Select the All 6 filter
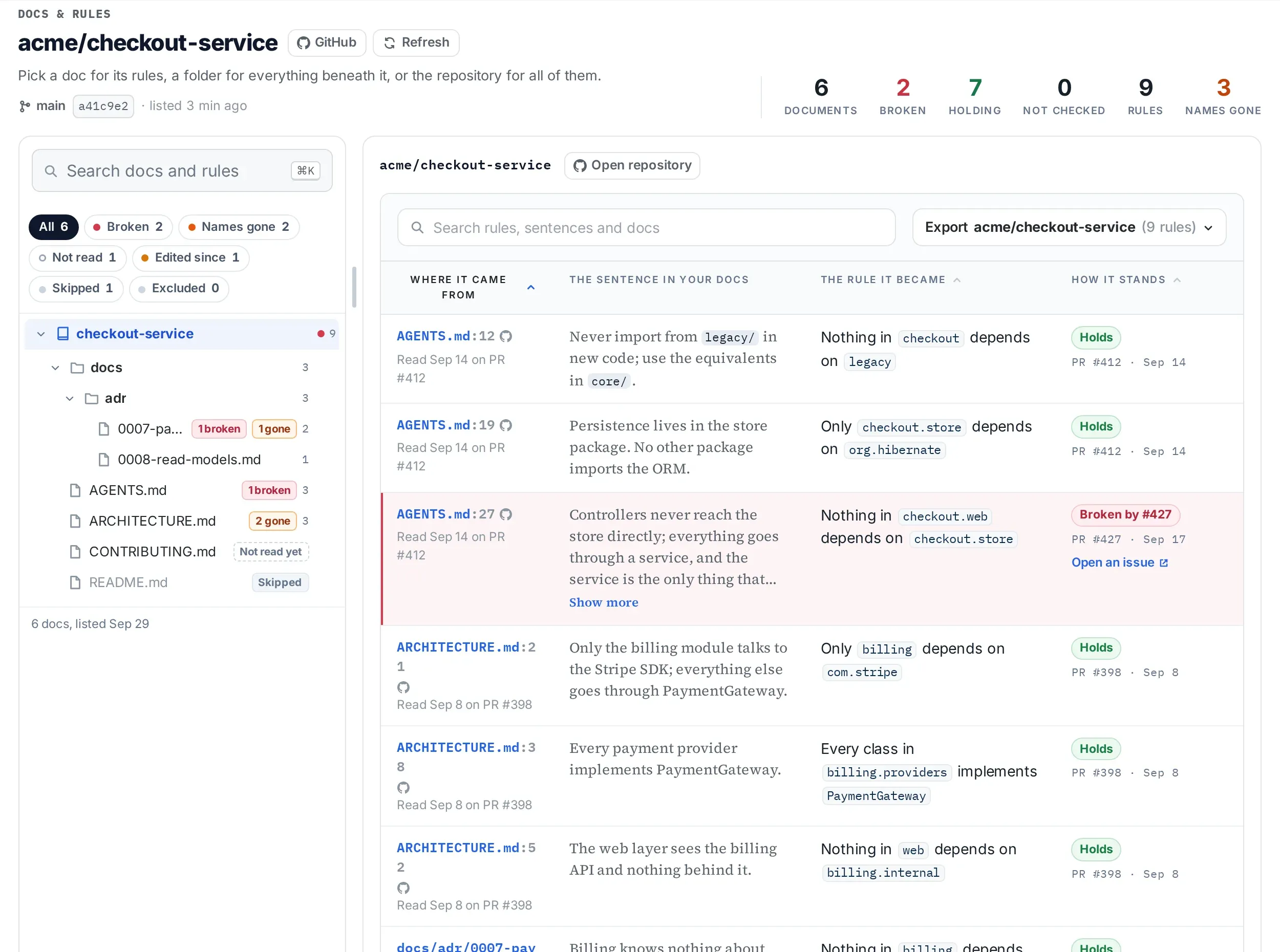 pyautogui.click(x=54, y=227)
